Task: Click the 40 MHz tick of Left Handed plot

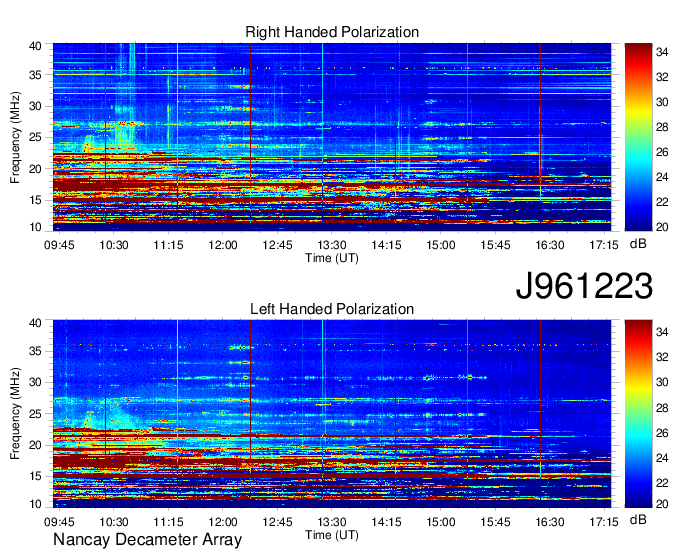Action: pos(35,323)
